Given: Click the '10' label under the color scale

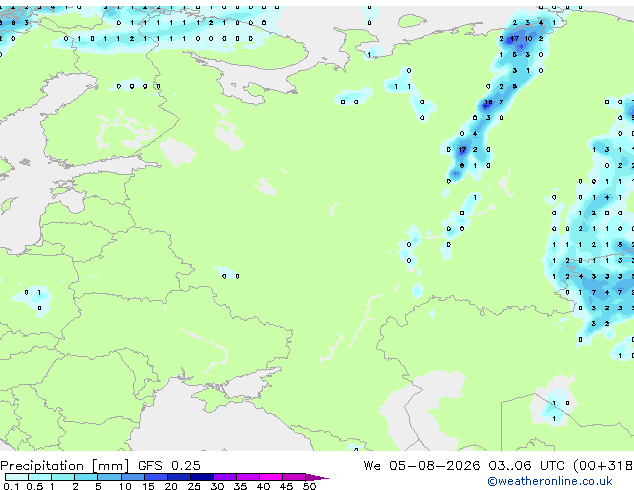Looking at the screenshot, I should tap(125, 486).
